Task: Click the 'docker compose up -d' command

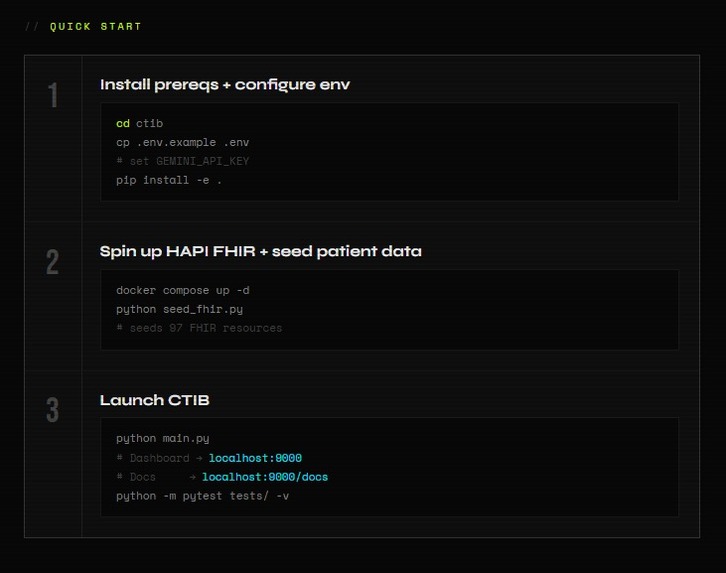Action: (182, 291)
